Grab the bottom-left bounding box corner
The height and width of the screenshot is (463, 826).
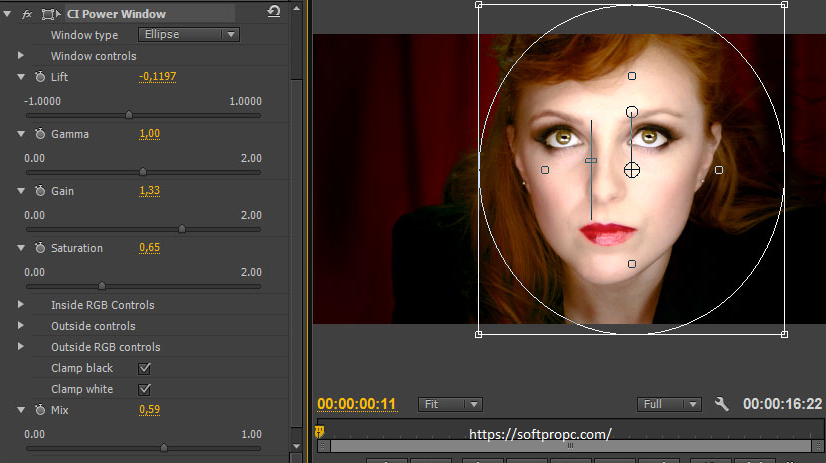pyautogui.click(x=478, y=334)
